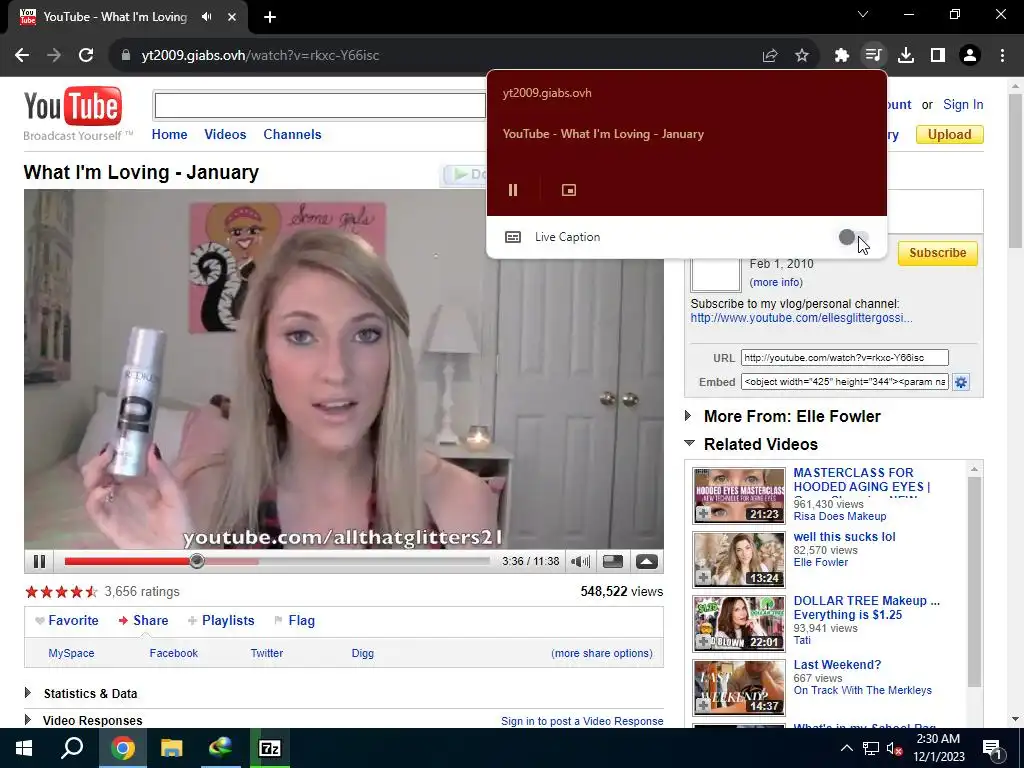Screen dimensions: 1024x768
Task: Select the Embed code field
Action: tap(844, 382)
